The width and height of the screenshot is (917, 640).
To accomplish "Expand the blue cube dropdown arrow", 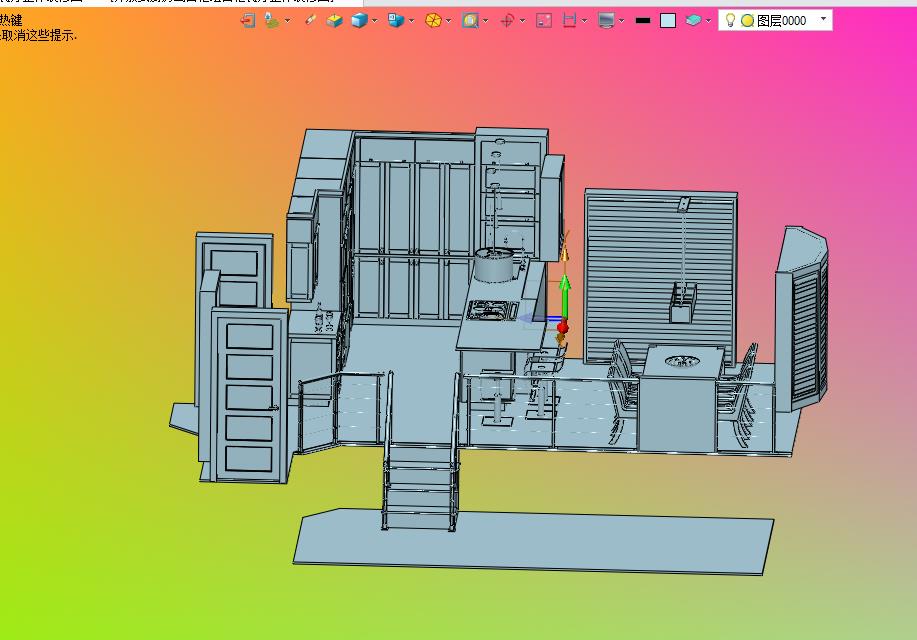I will point(375,20).
